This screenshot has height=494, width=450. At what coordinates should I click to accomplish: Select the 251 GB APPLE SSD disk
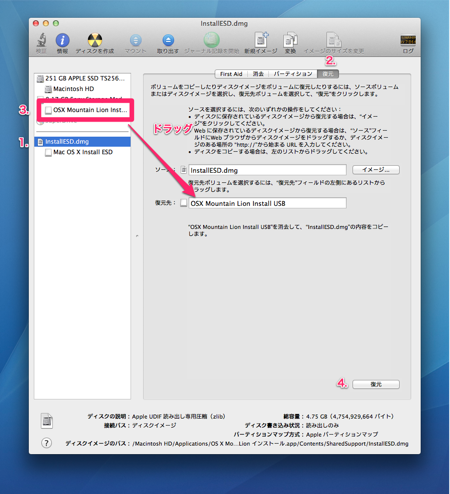[x=82, y=78]
